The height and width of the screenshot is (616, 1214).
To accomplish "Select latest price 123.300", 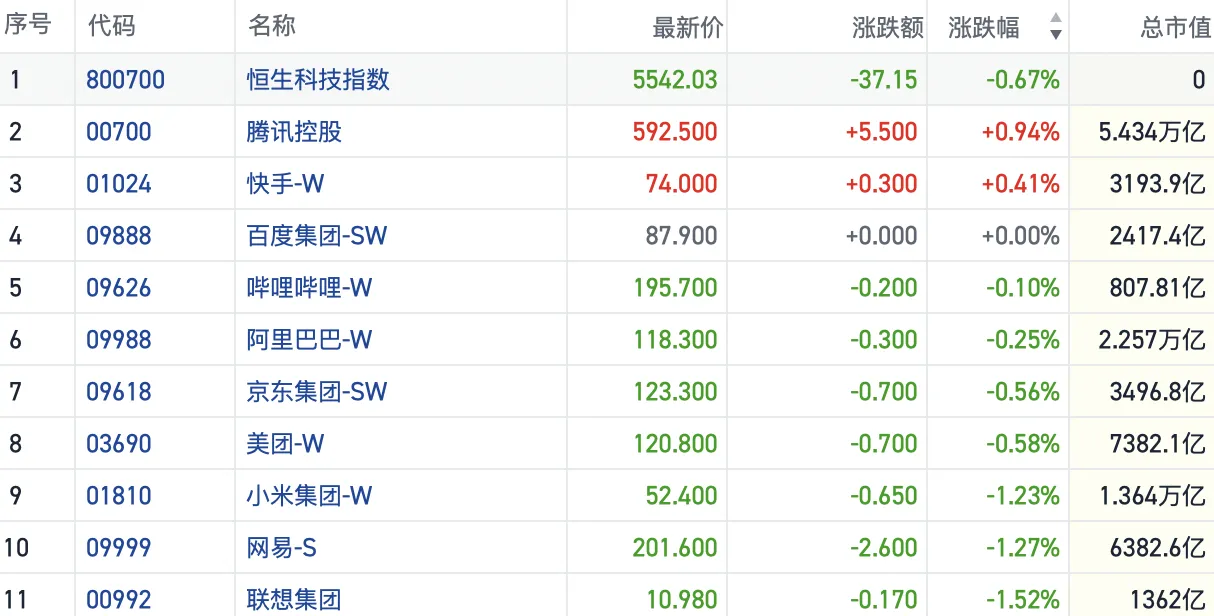I will [675, 392].
